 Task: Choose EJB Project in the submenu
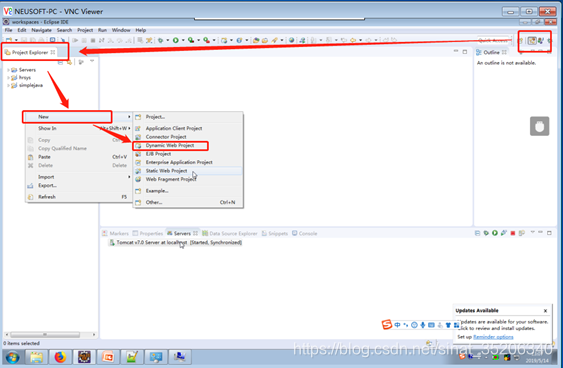pyautogui.click(x=187, y=154)
